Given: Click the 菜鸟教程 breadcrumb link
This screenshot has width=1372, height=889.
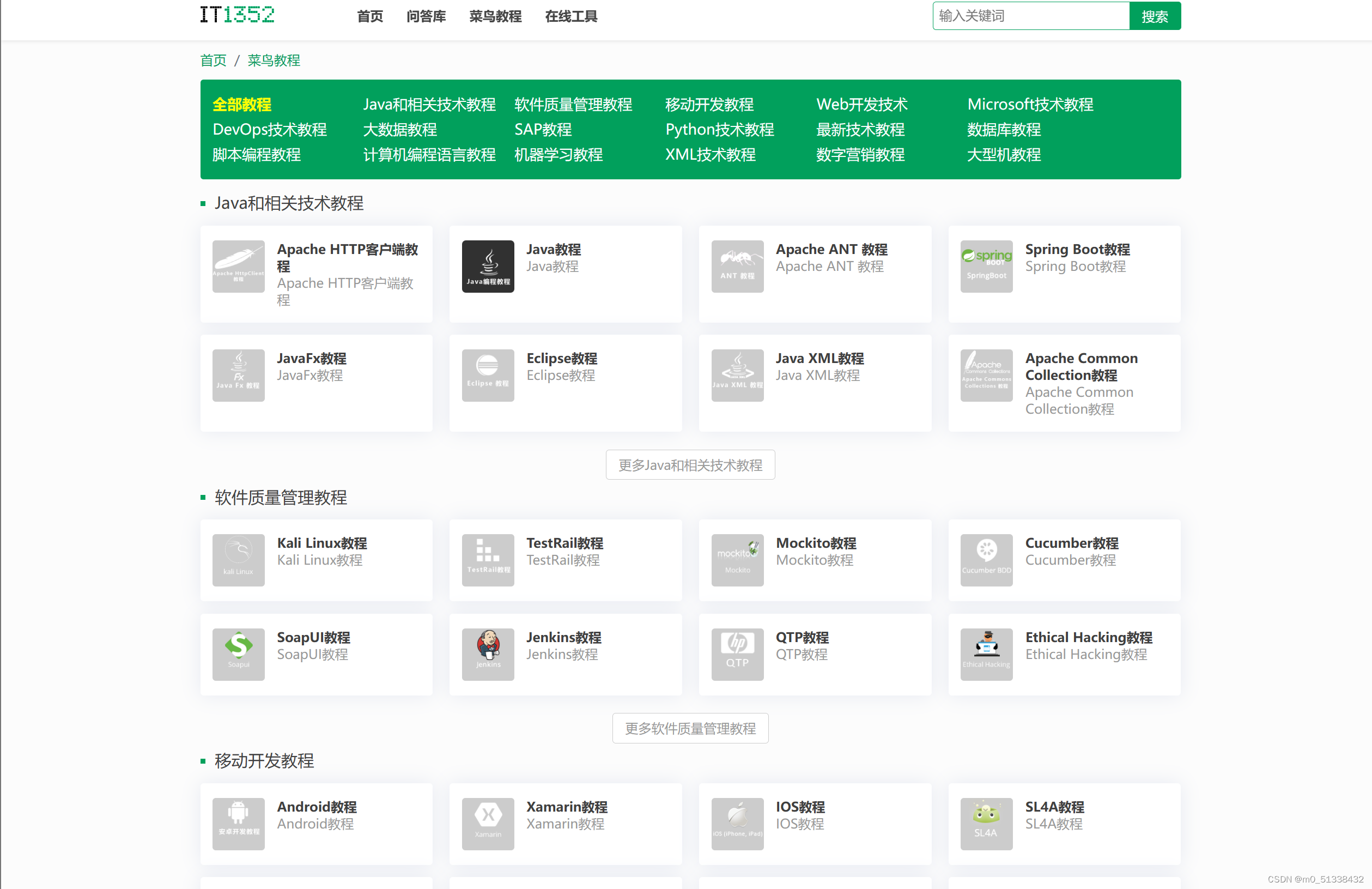Looking at the screenshot, I should coord(274,61).
